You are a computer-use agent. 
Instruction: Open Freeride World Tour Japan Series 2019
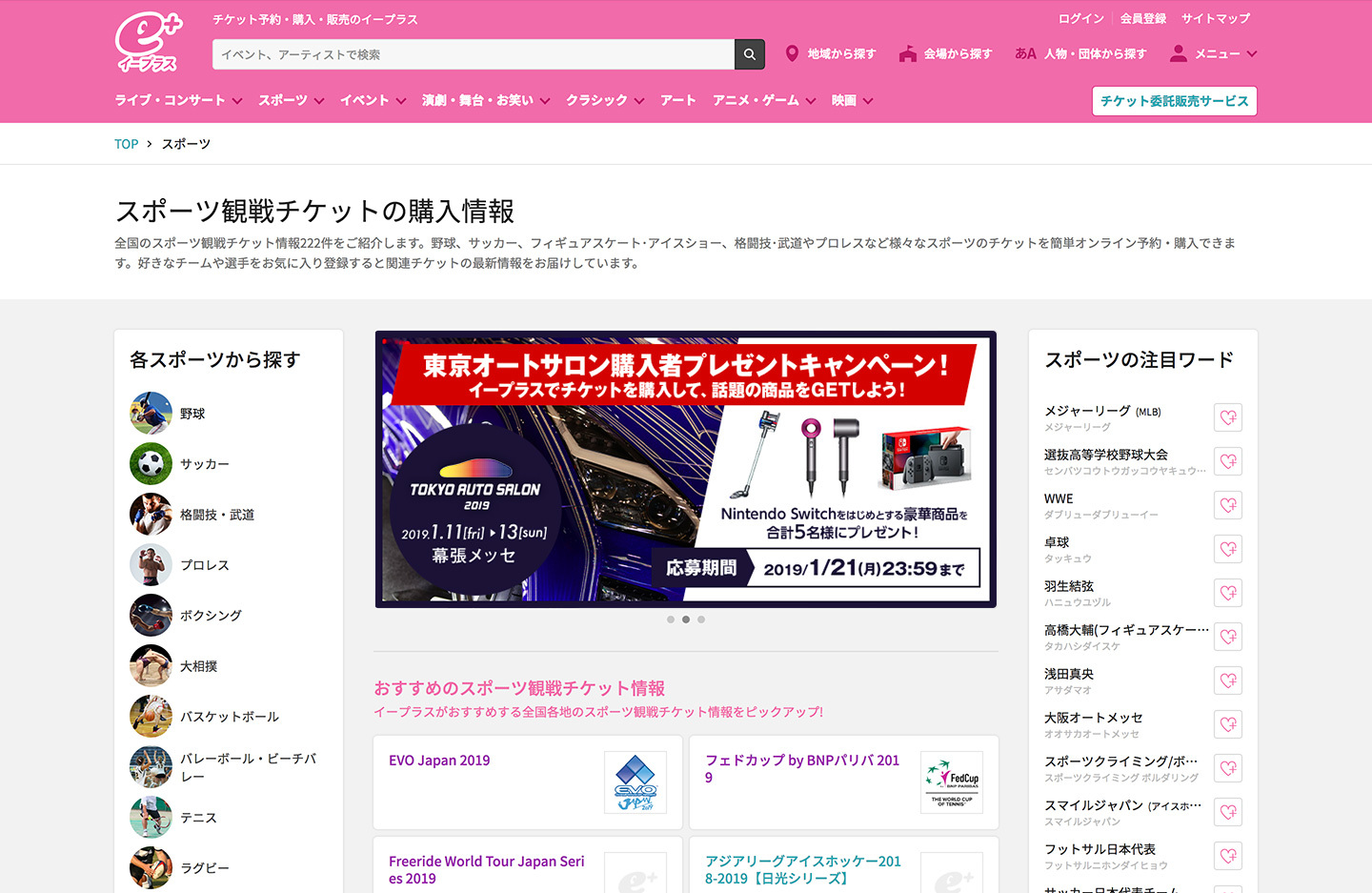coord(487,869)
